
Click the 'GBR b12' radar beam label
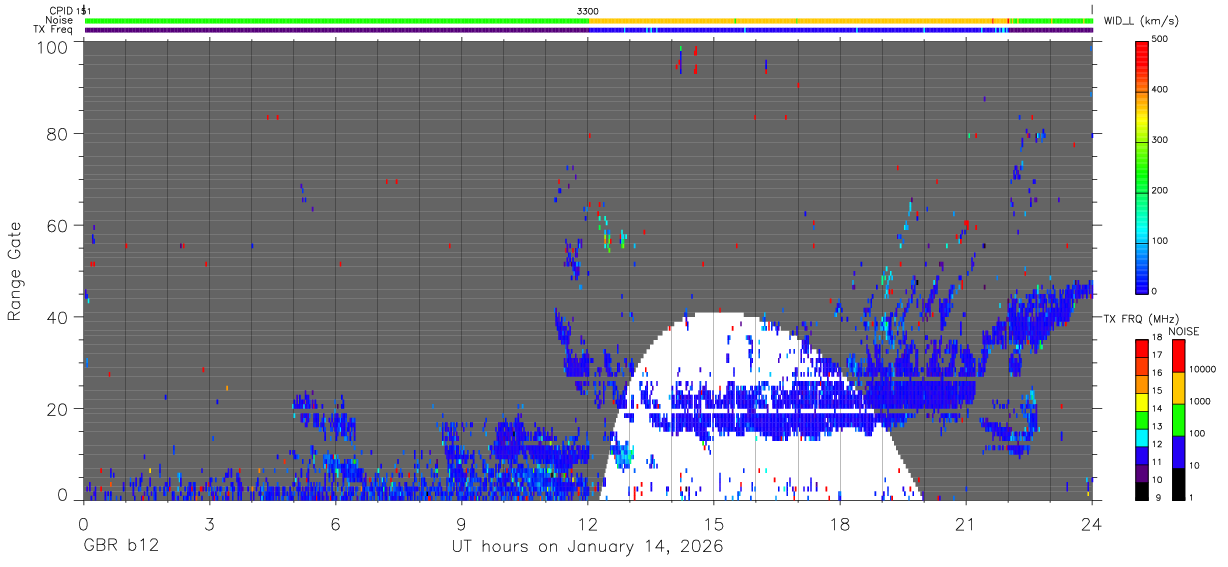tap(121, 547)
